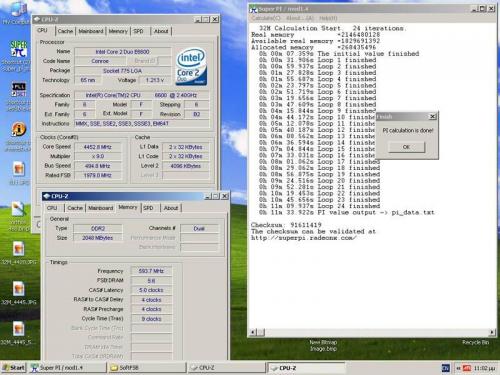
Task: Activate the highlighted second CPU-Z taskbar button
Action: (307, 368)
